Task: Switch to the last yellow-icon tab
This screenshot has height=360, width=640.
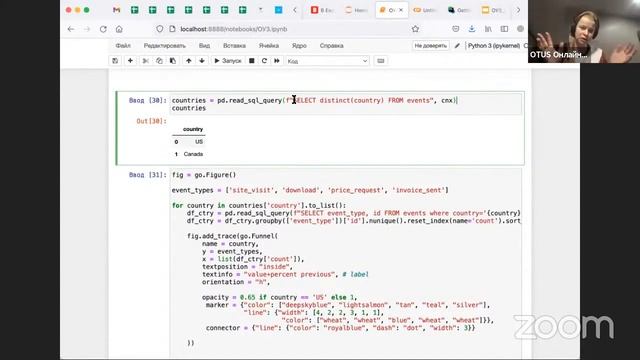Action: tap(492, 10)
